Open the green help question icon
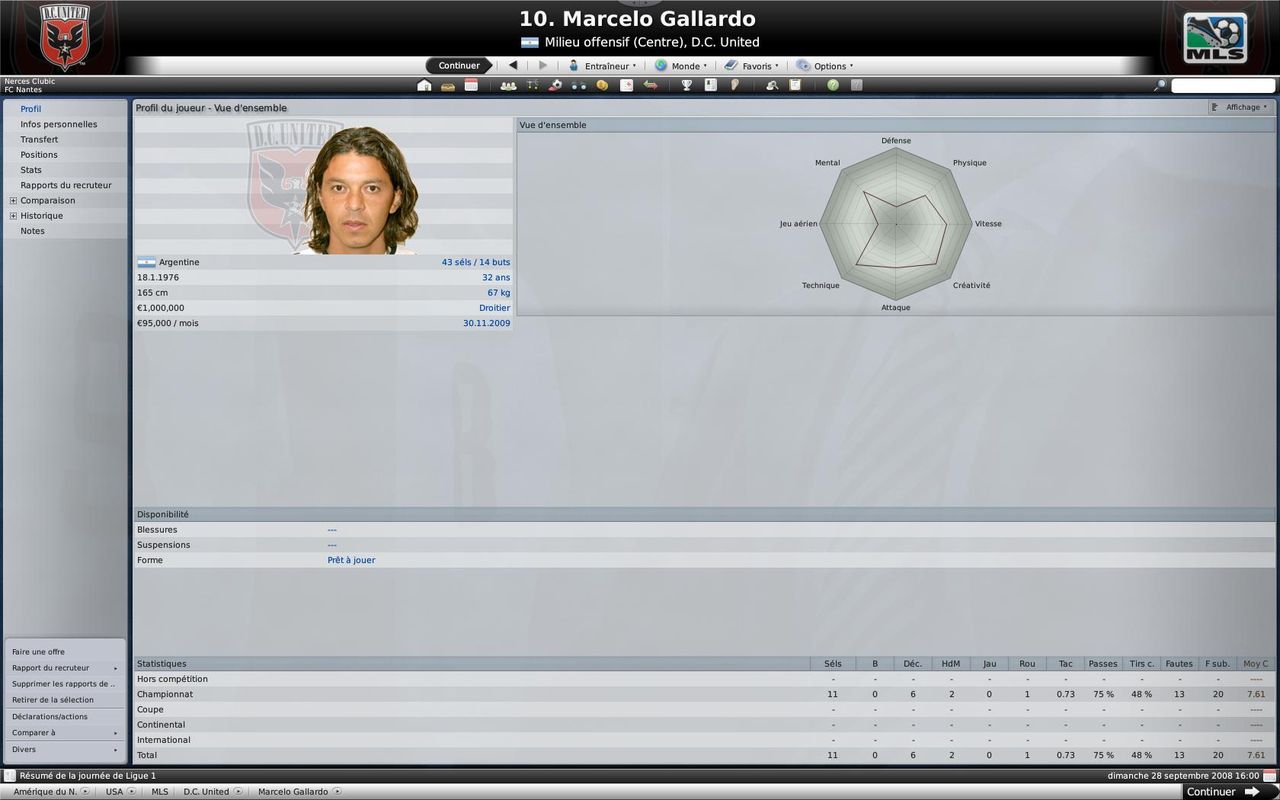 coord(832,86)
